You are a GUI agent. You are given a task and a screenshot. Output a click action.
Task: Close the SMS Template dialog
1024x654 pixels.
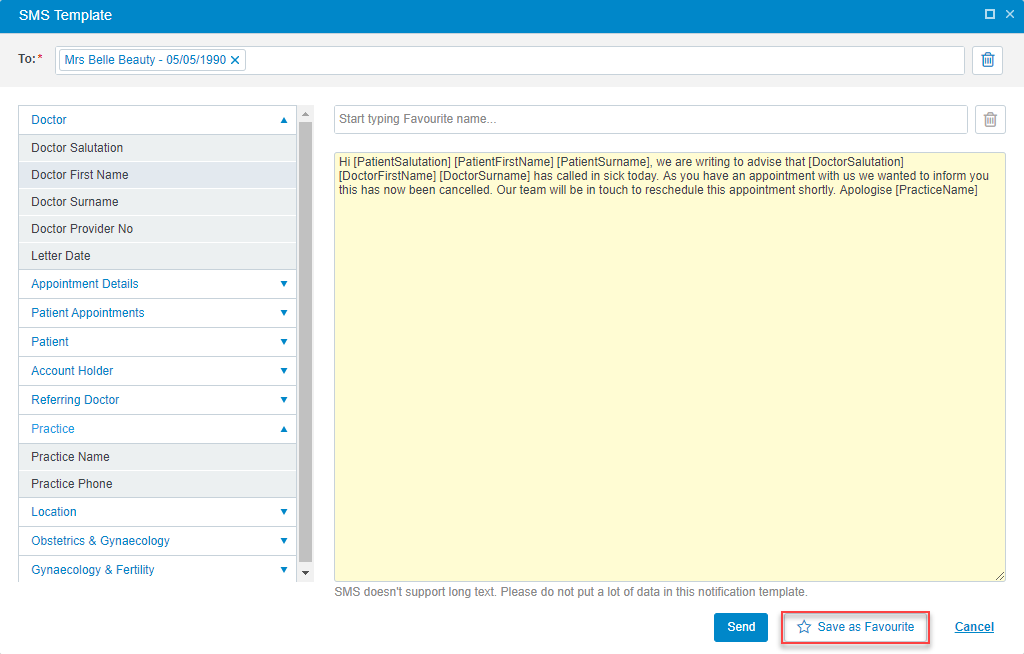point(1010,14)
